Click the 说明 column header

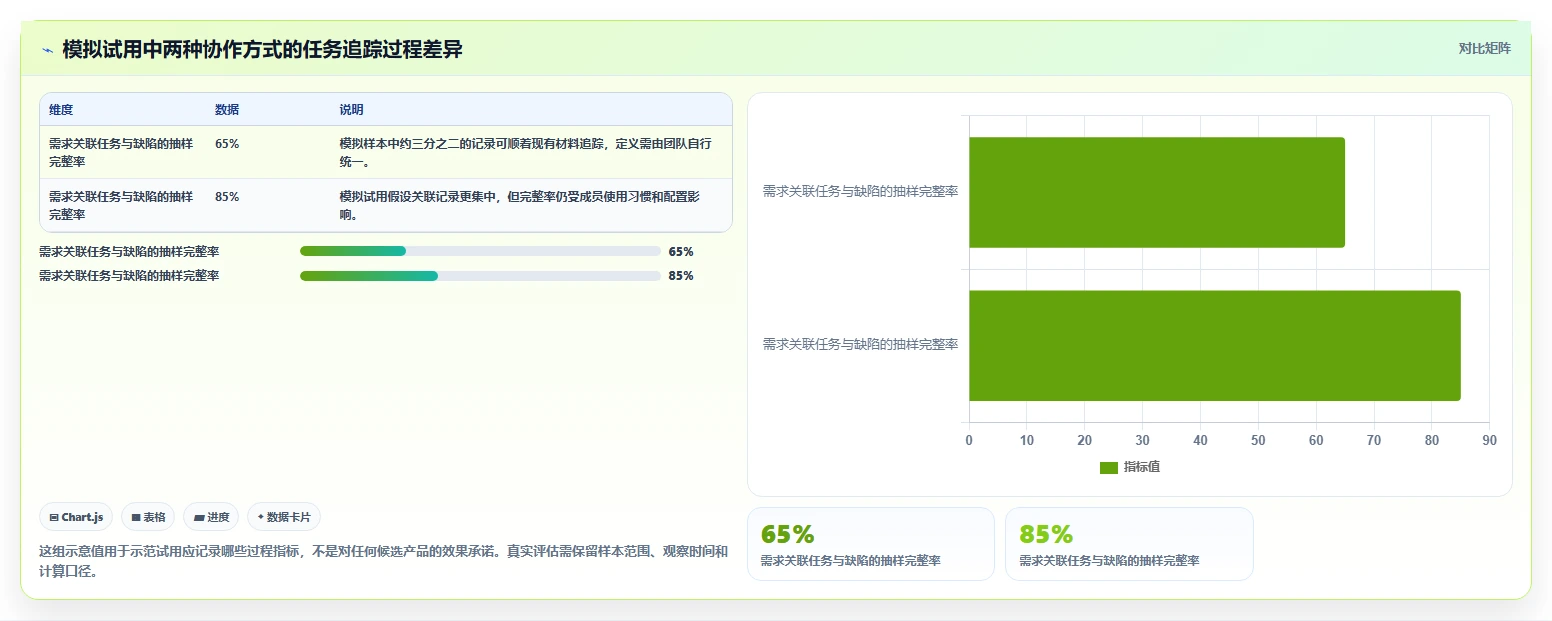pyautogui.click(x=351, y=110)
